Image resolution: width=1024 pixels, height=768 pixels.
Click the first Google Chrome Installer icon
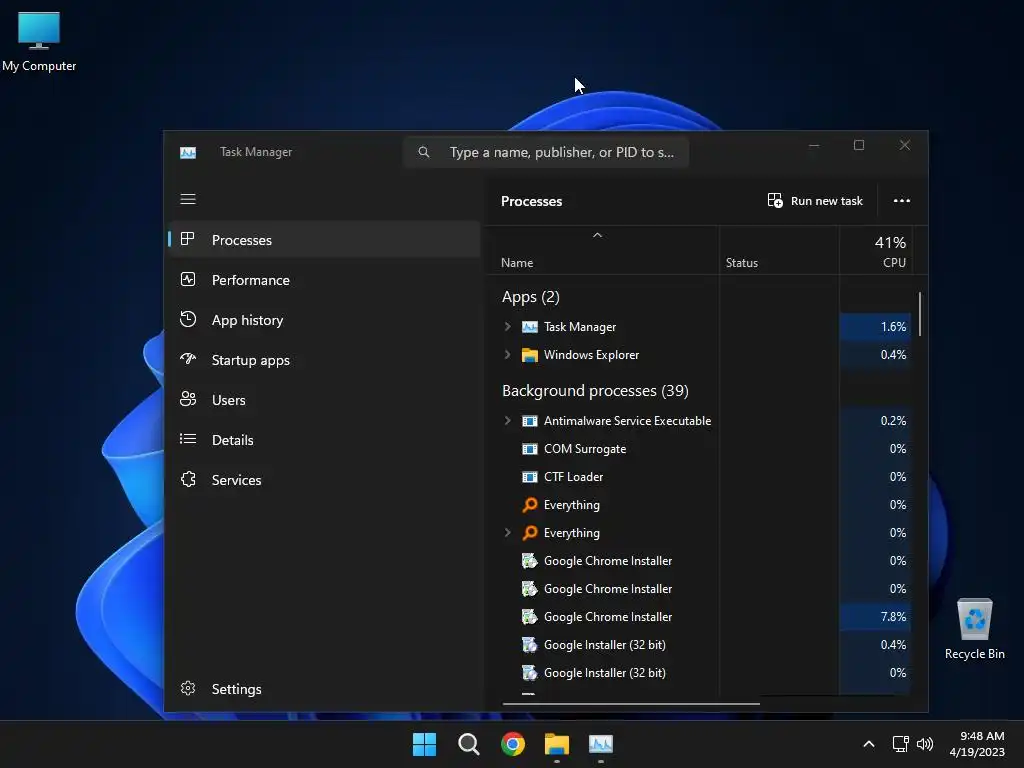click(530, 561)
